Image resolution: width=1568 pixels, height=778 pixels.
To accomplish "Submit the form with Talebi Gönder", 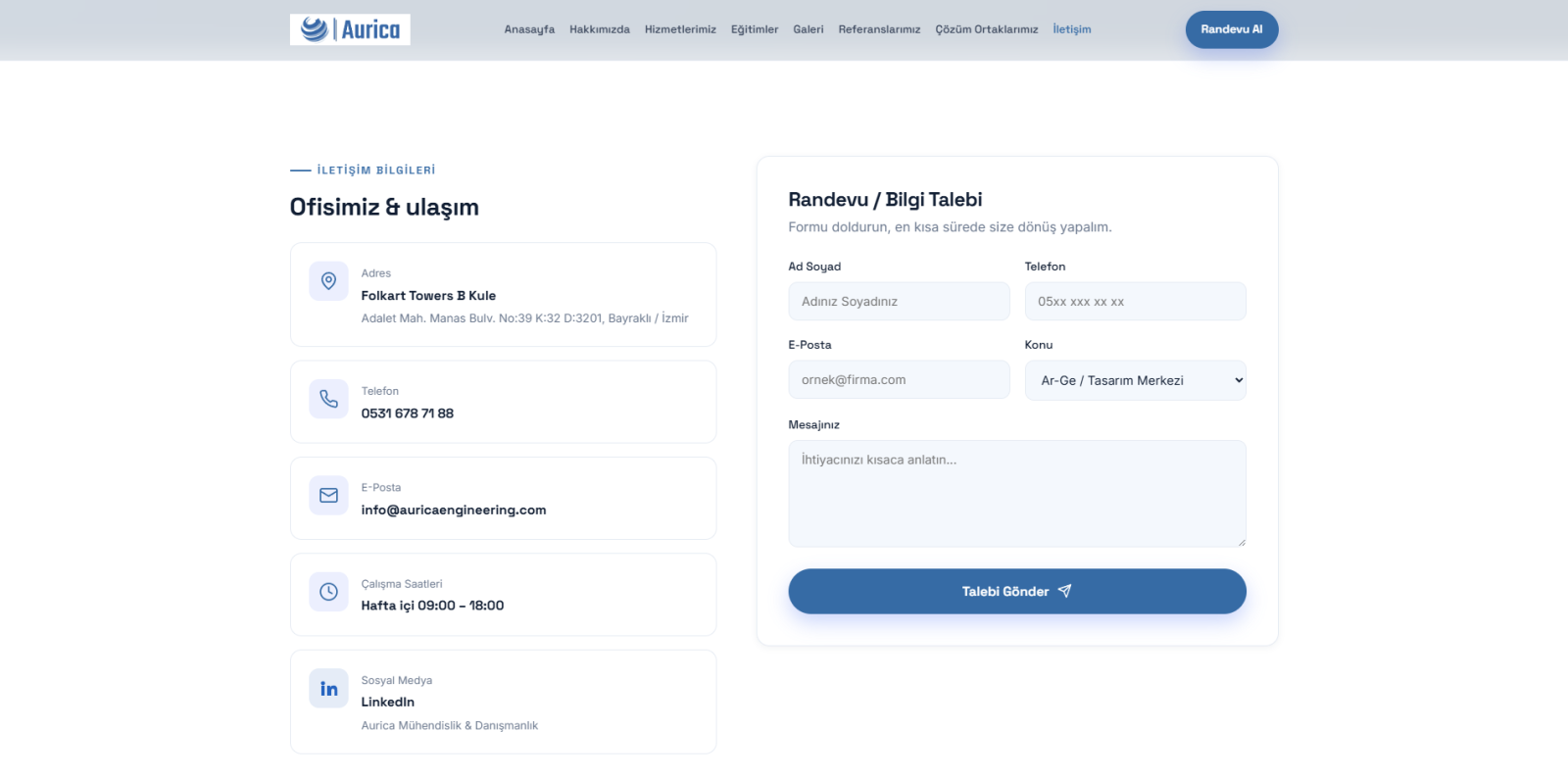I will click(x=1017, y=591).
